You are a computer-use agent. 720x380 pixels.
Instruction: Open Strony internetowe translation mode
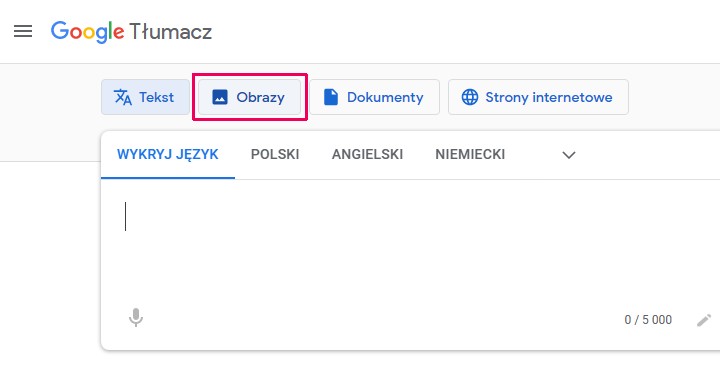[538, 97]
